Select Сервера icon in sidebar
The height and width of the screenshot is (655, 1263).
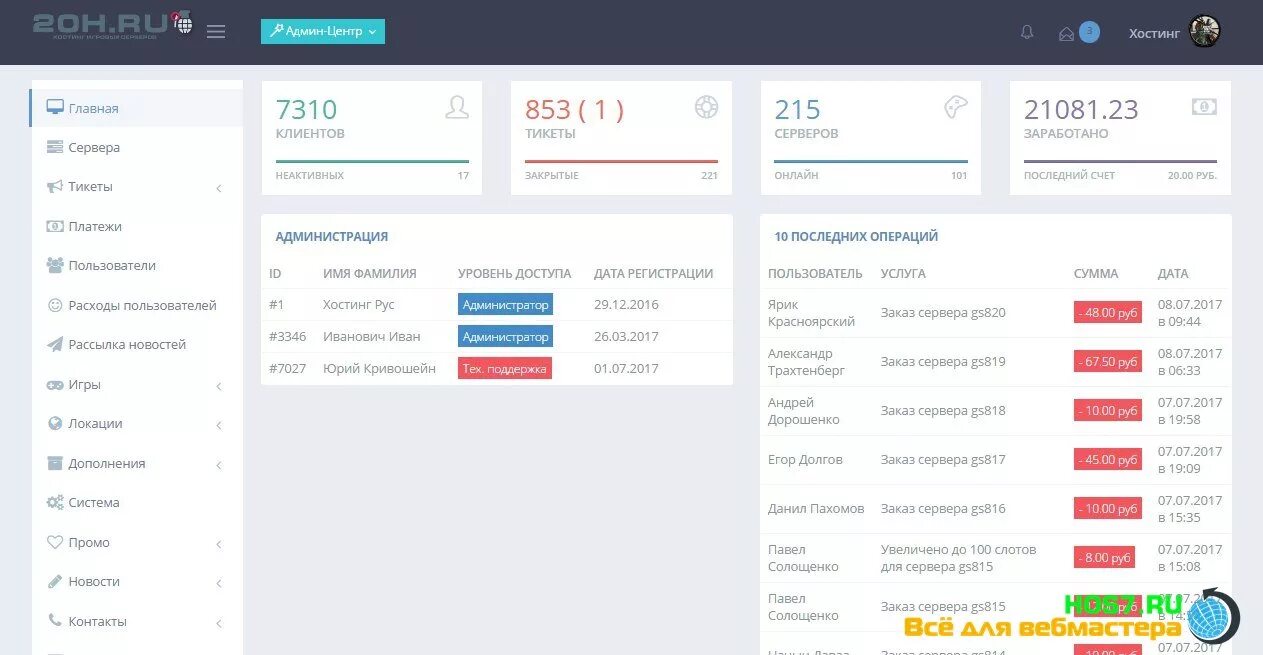[x=55, y=147]
